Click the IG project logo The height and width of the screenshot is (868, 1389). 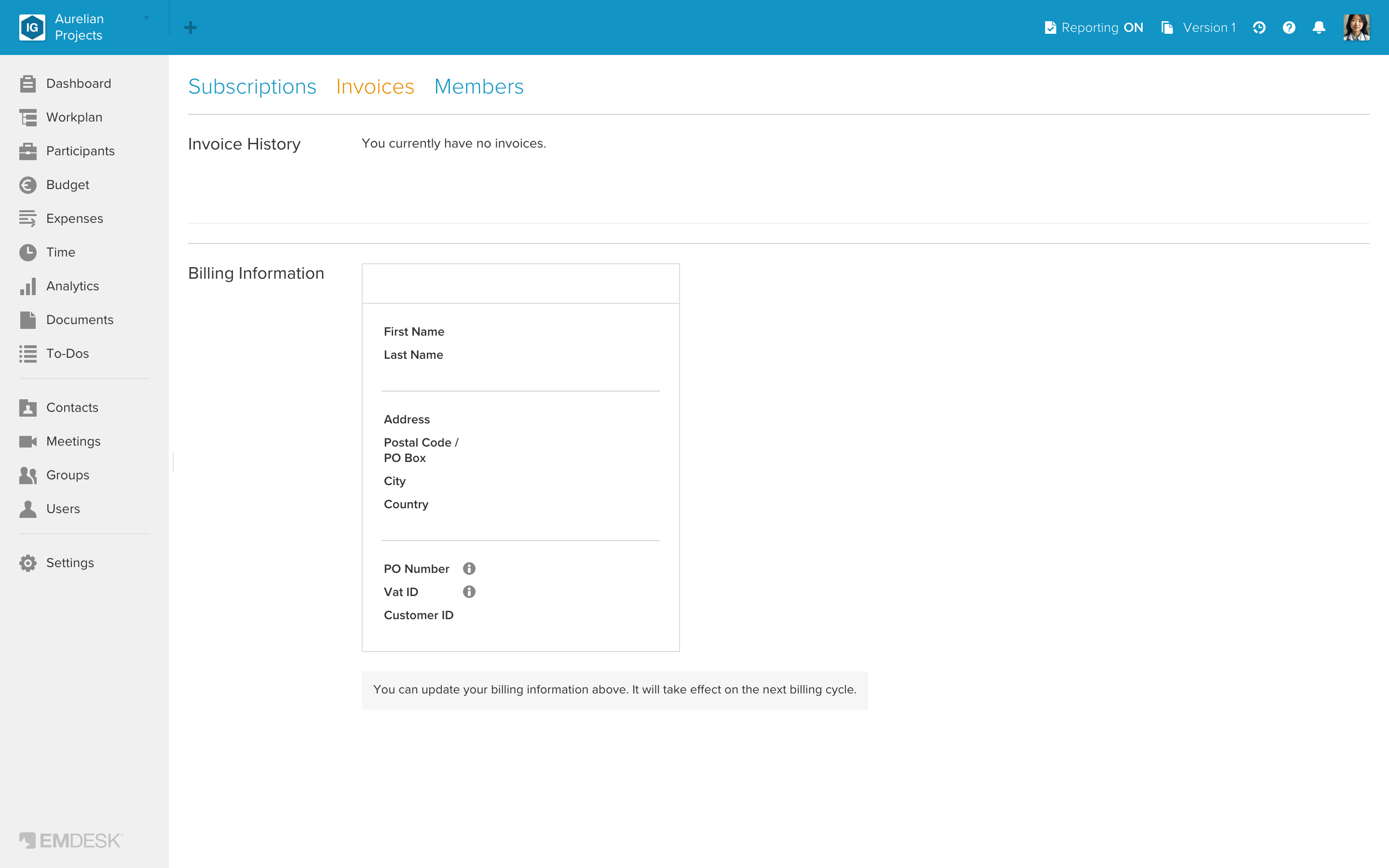[x=32, y=27]
